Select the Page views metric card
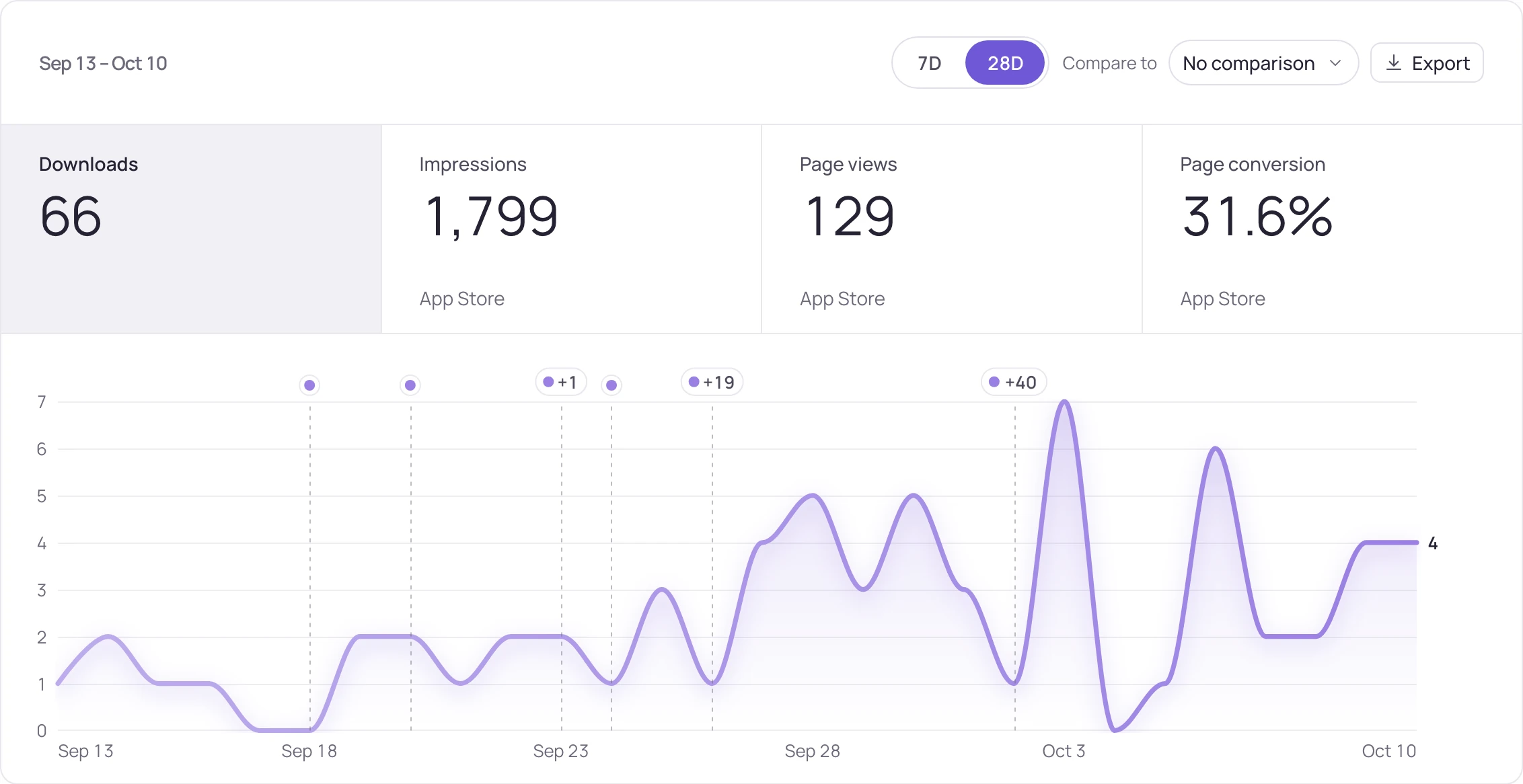 pos(952,229)
